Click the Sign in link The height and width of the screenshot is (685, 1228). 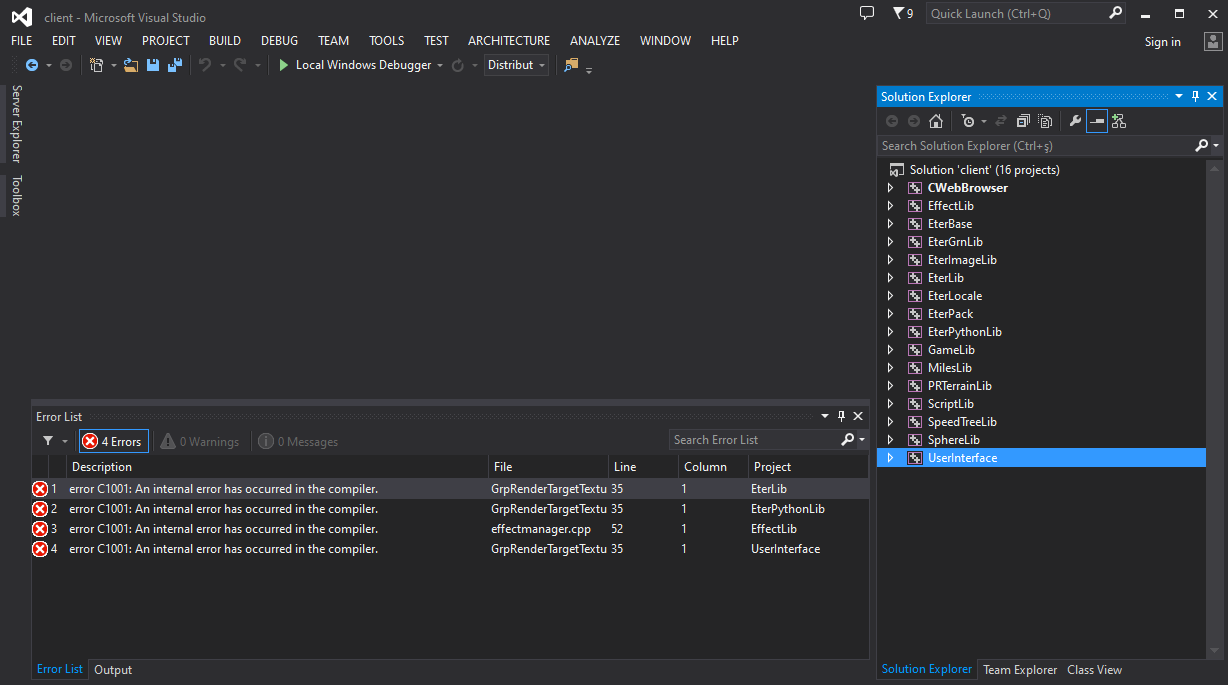click(1163, 42)
